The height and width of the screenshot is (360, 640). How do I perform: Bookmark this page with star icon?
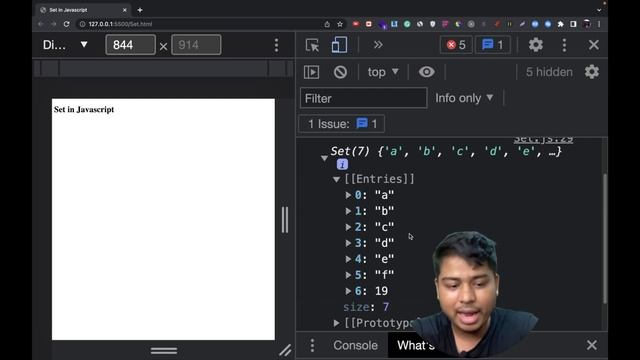coord(340,24)
